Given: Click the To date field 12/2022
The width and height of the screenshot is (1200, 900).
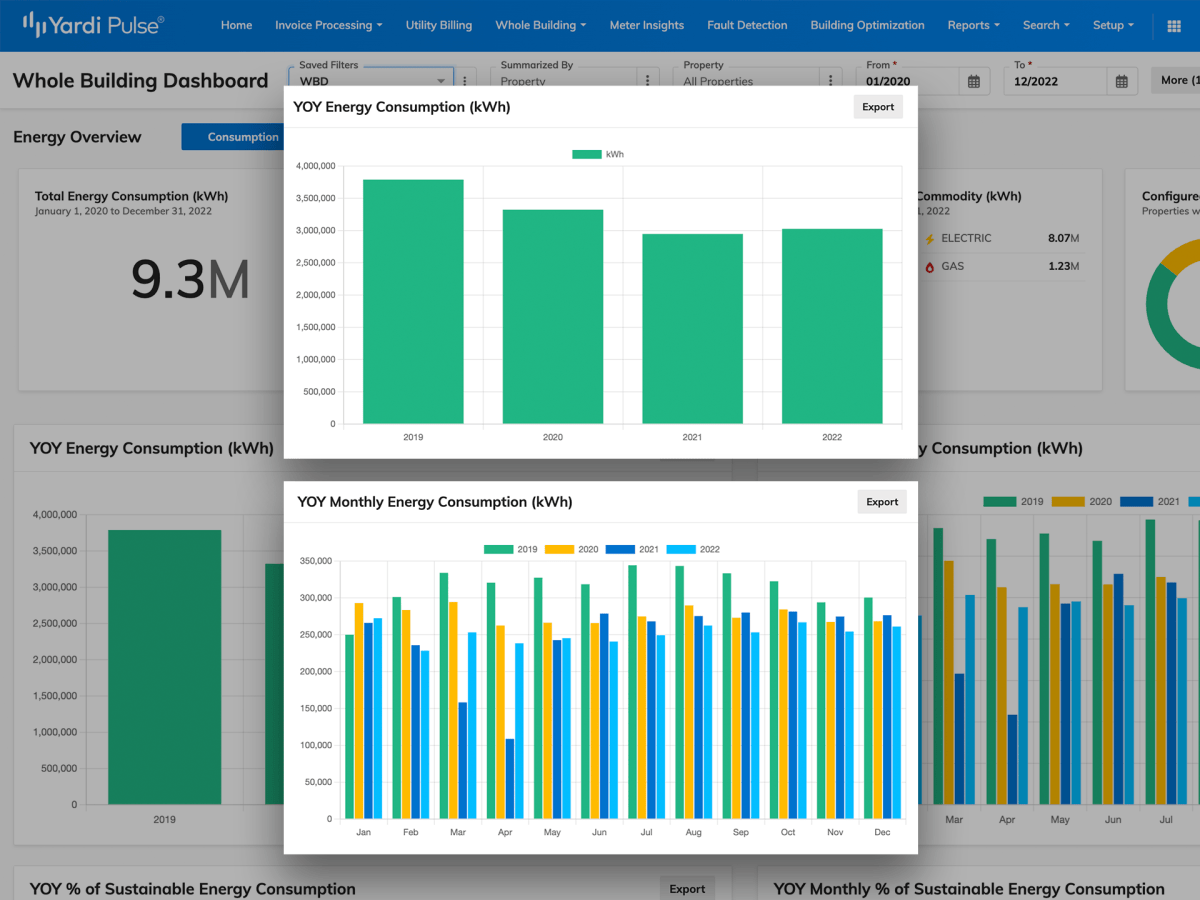Looking at the screenshot, I should click(1056, 82).
